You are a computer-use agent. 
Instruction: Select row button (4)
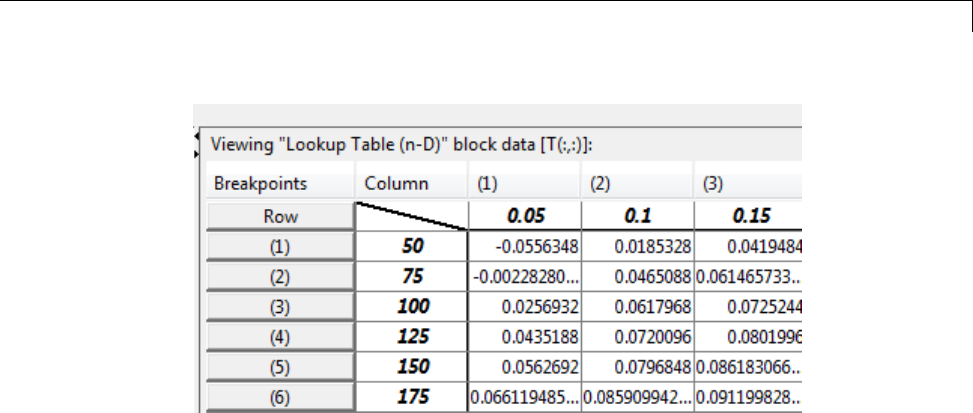[x=280, y=335]
